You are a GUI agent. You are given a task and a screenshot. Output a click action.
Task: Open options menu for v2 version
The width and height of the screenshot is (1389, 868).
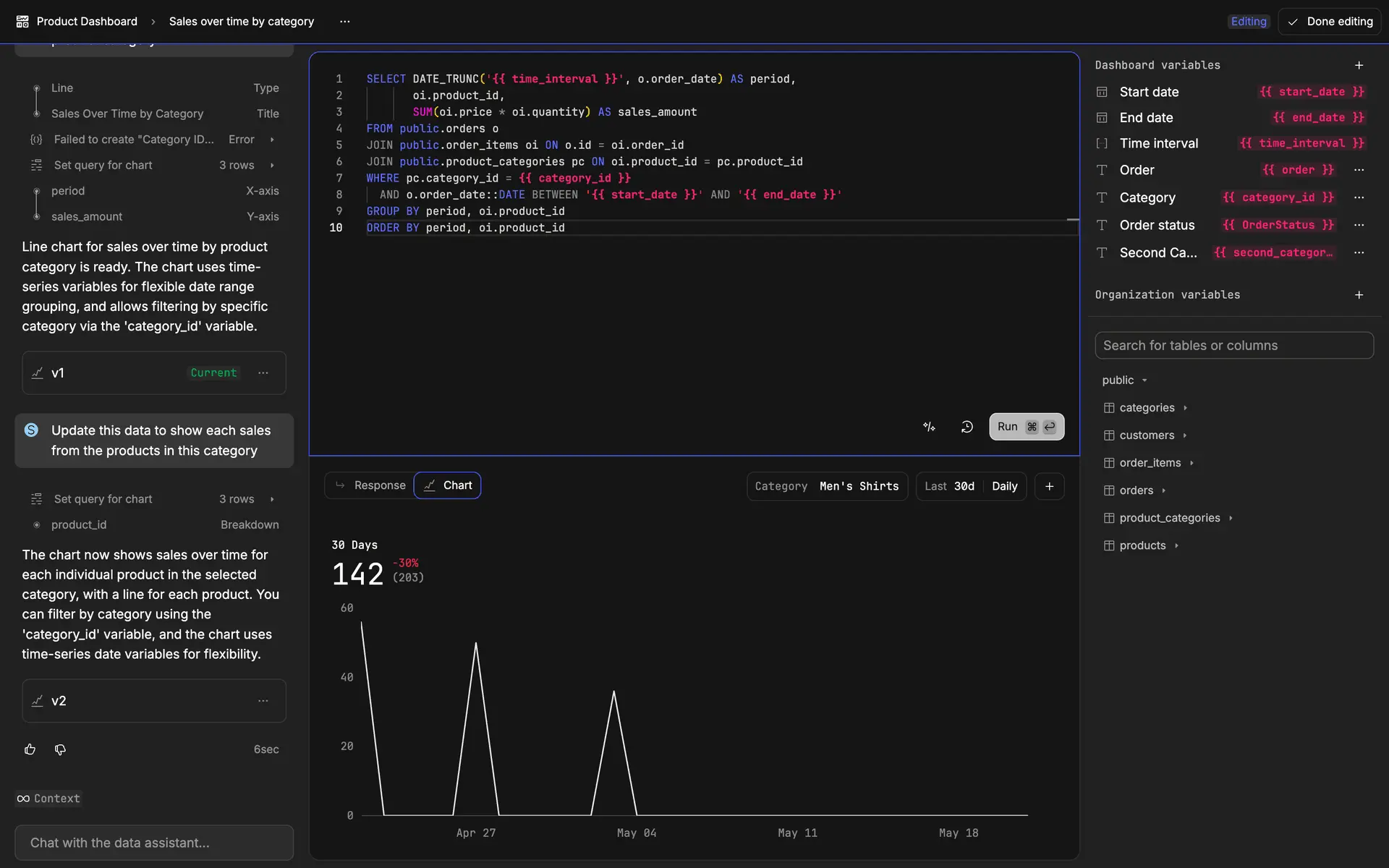coord(263,701)
